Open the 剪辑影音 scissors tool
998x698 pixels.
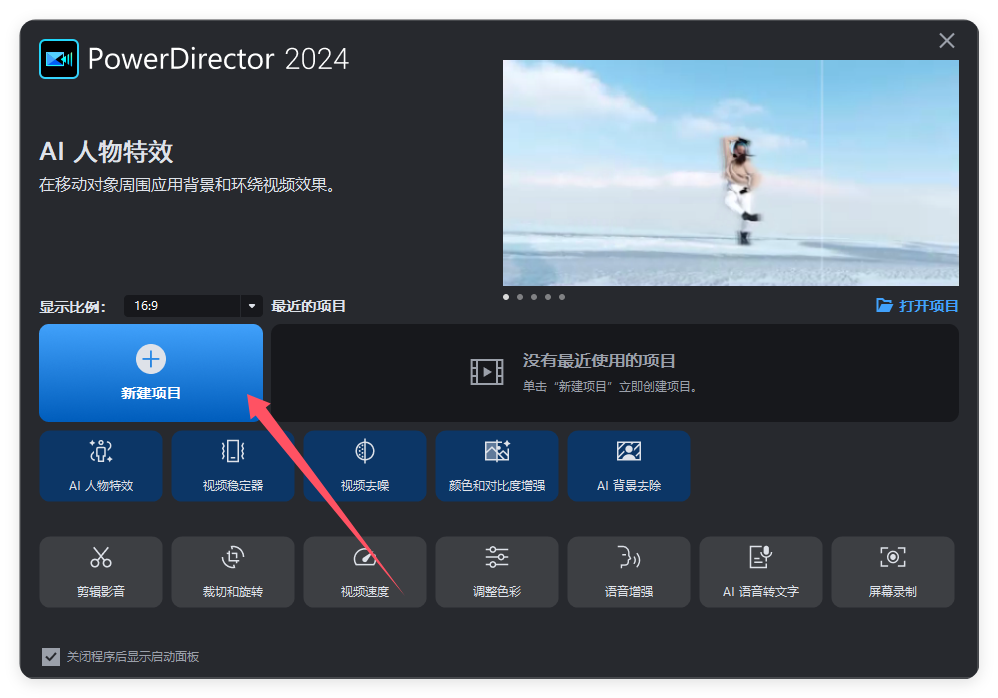(x=101, y=571)
